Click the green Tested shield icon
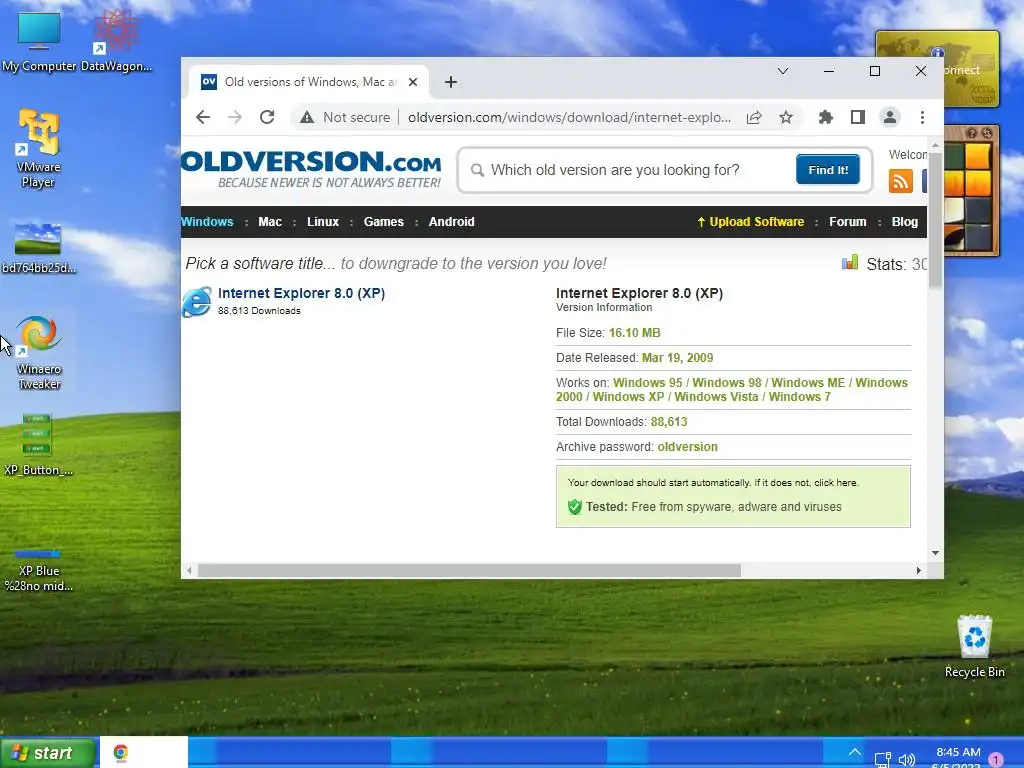The height and width of the screenshot is (768, 1024). [574, 507]
